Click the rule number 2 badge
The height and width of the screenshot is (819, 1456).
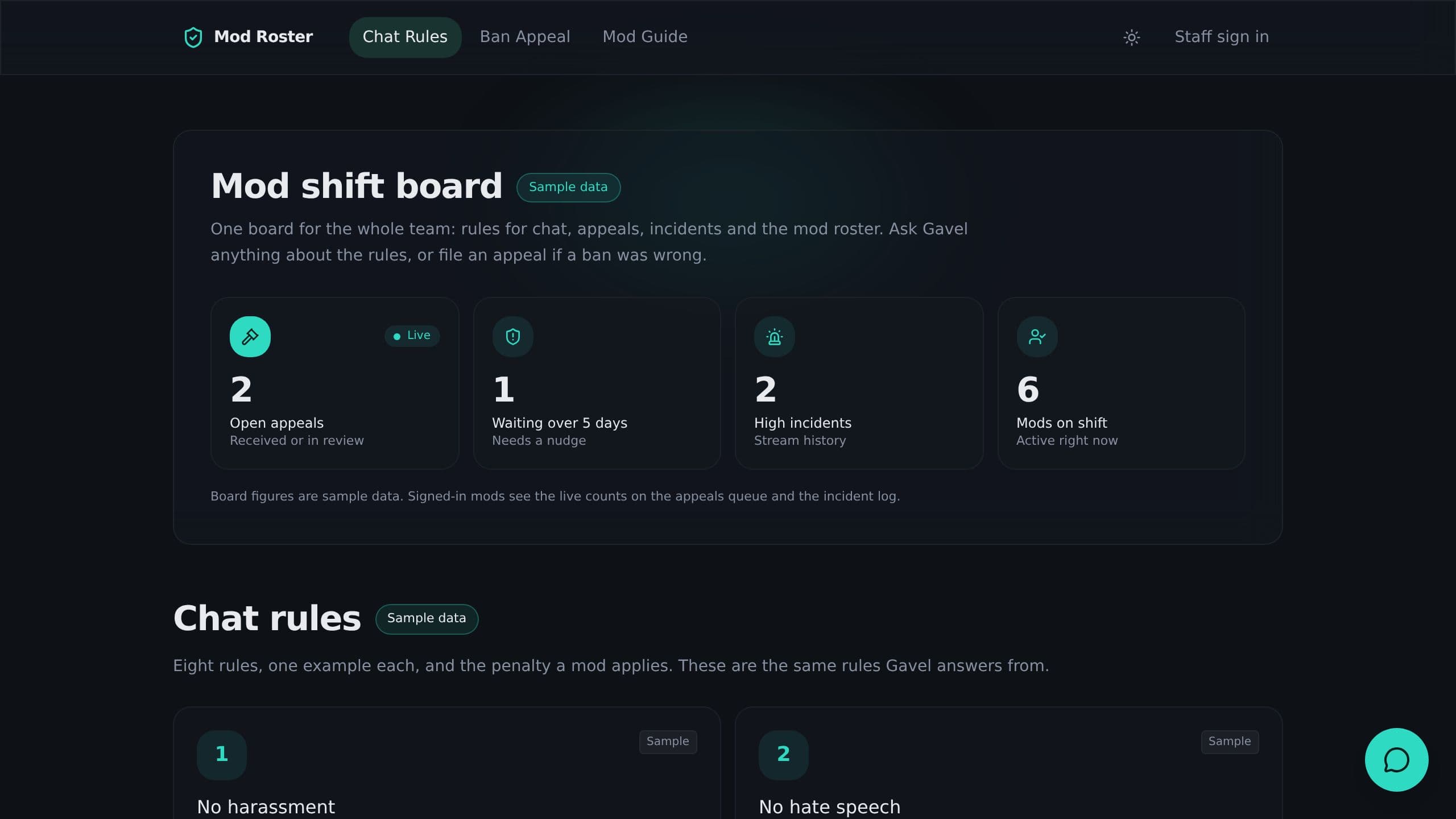pyautogui.click(x=783, y=755)
